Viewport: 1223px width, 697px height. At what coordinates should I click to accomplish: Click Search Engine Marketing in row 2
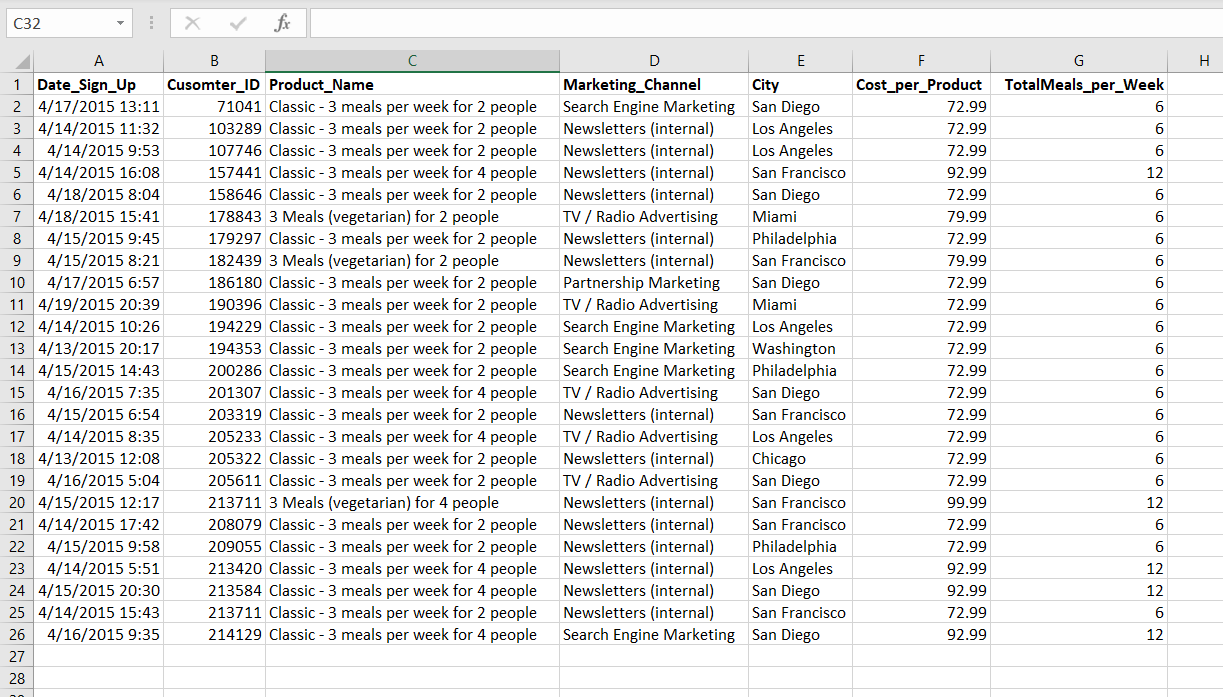[654, 107]
